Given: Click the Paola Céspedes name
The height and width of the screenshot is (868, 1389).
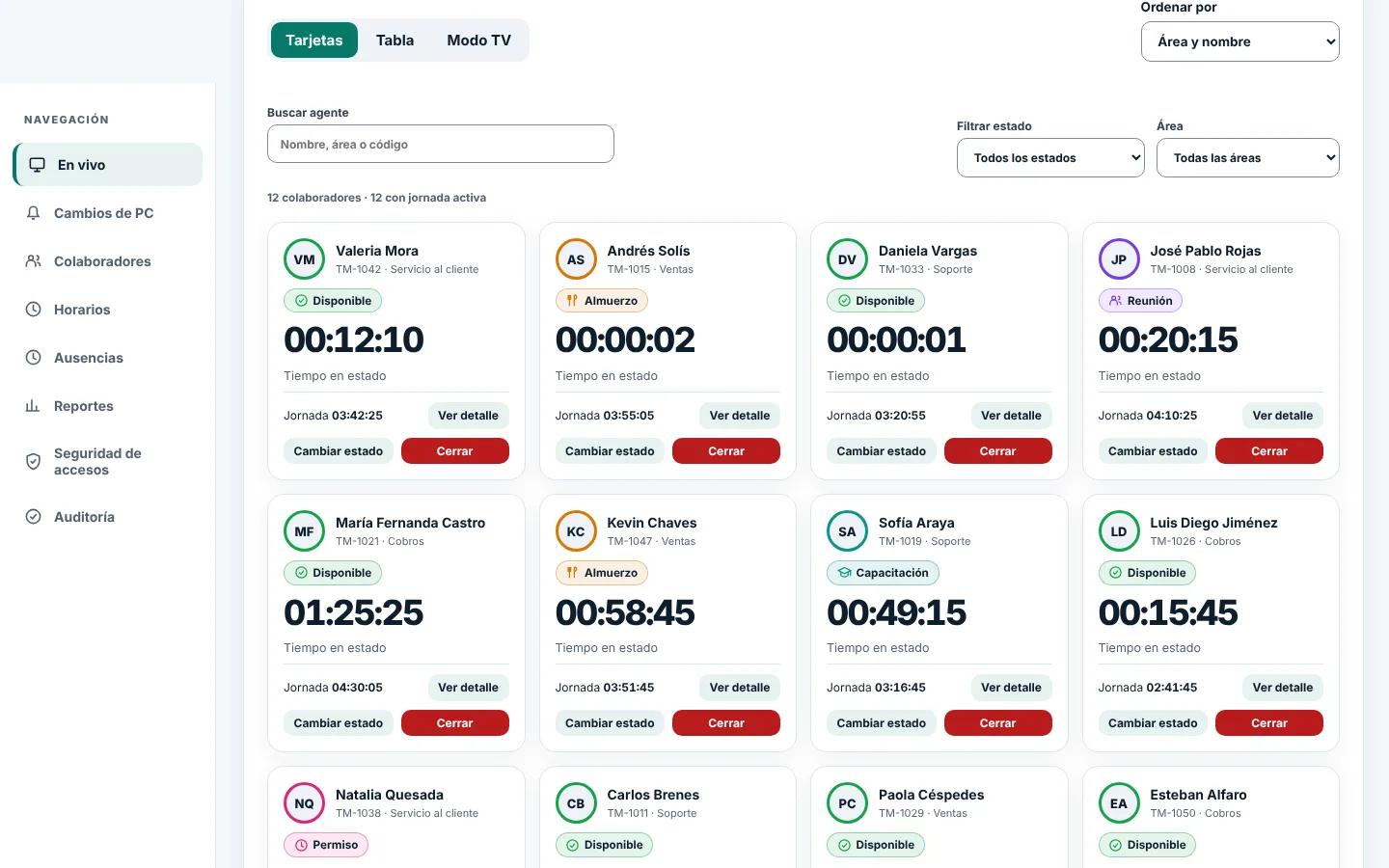Looking at the screenshot, I should [x=932, y=795].
